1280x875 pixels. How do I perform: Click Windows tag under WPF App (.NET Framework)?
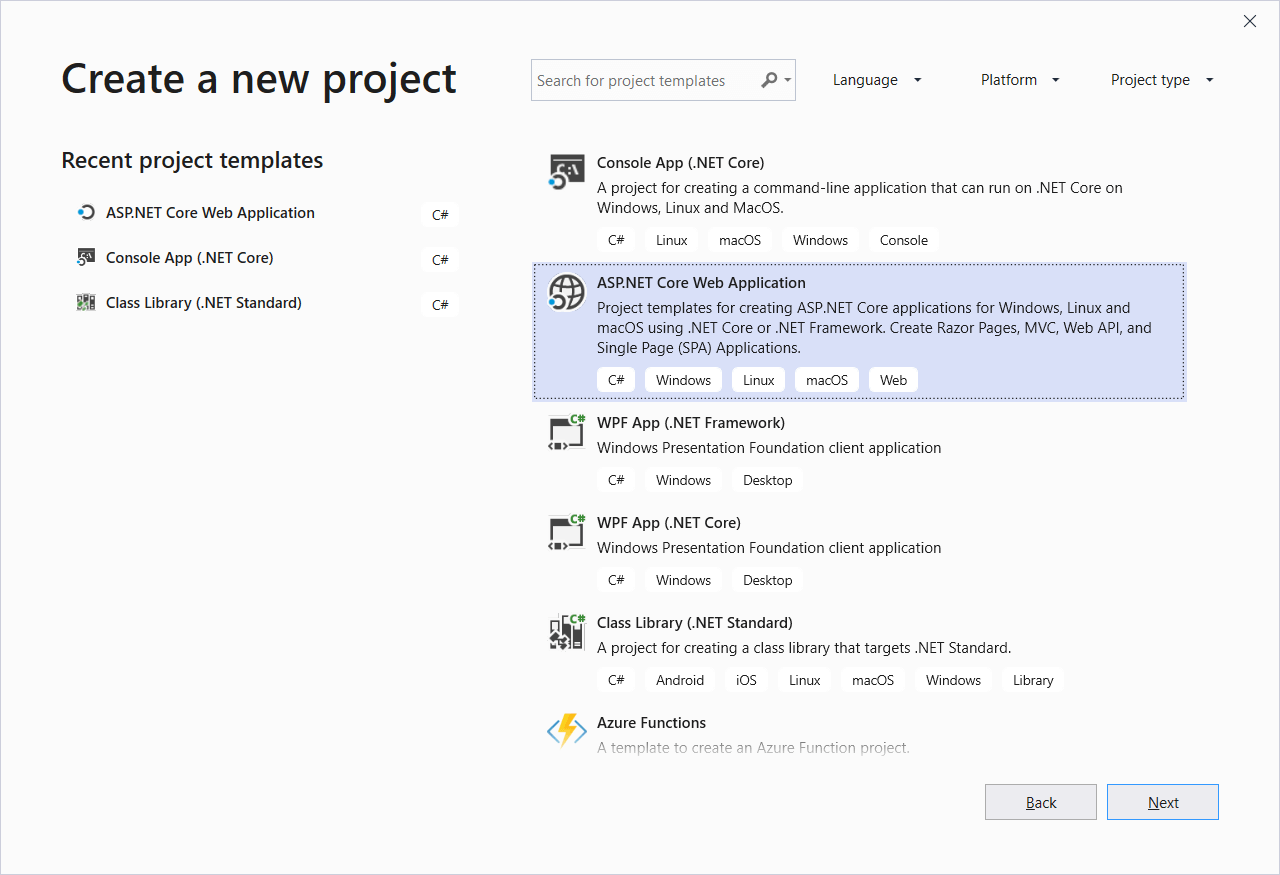click(x=683, y=480)
